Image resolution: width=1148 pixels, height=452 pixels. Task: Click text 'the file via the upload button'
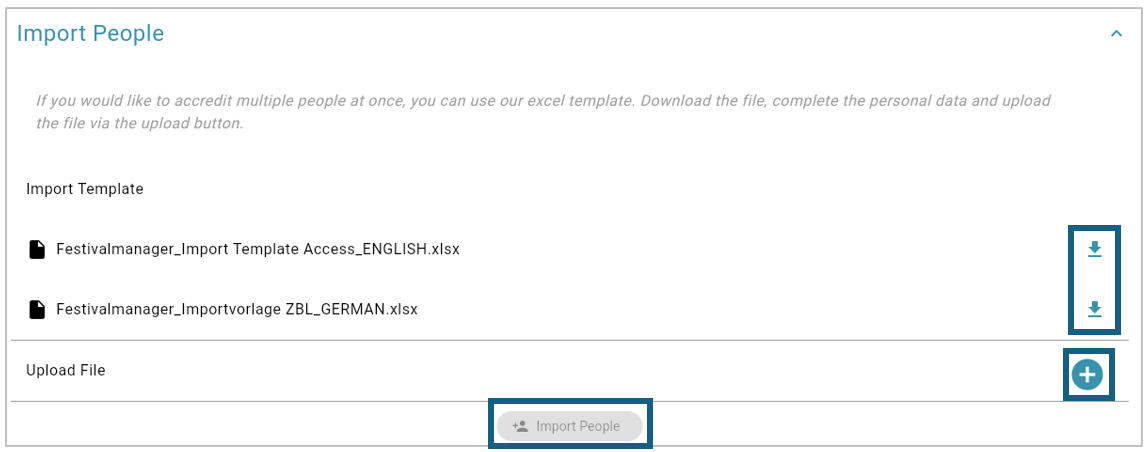[x=139, y=124]
